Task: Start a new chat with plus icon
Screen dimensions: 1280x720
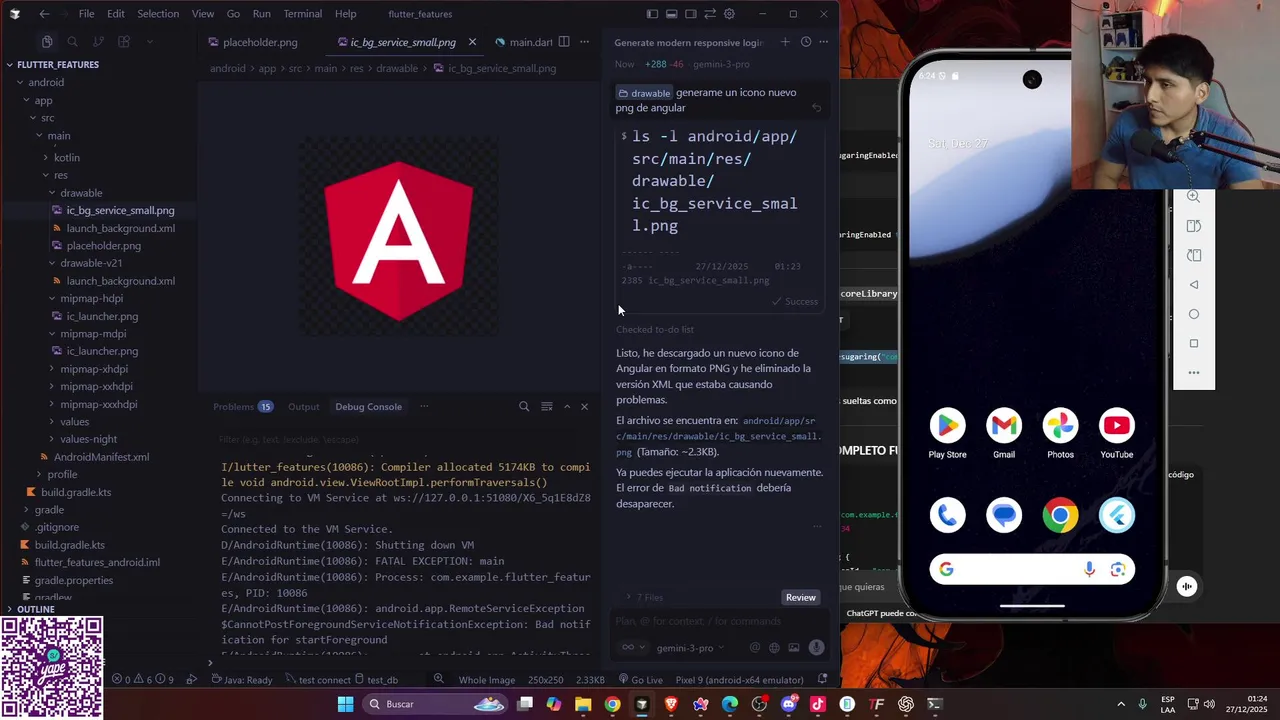Action: click(x=785, y=42)
